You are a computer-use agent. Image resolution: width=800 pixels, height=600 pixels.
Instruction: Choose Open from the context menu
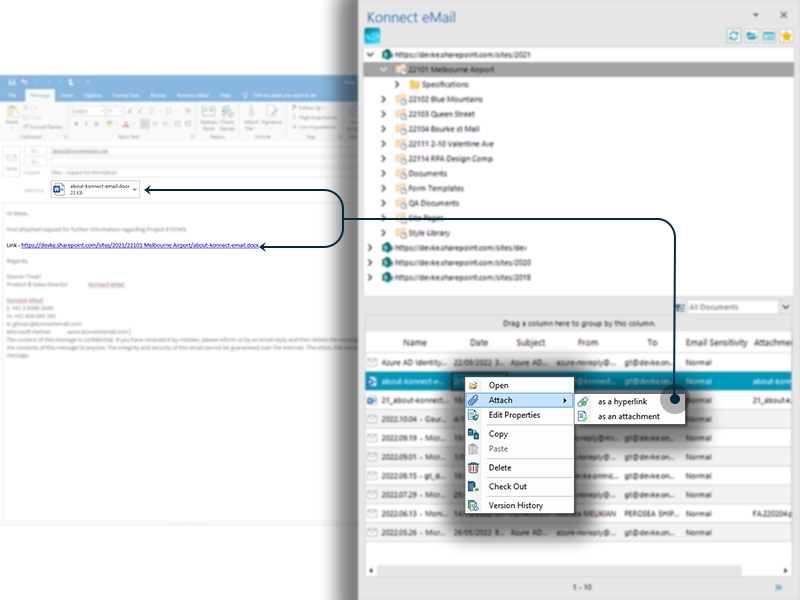519,385
